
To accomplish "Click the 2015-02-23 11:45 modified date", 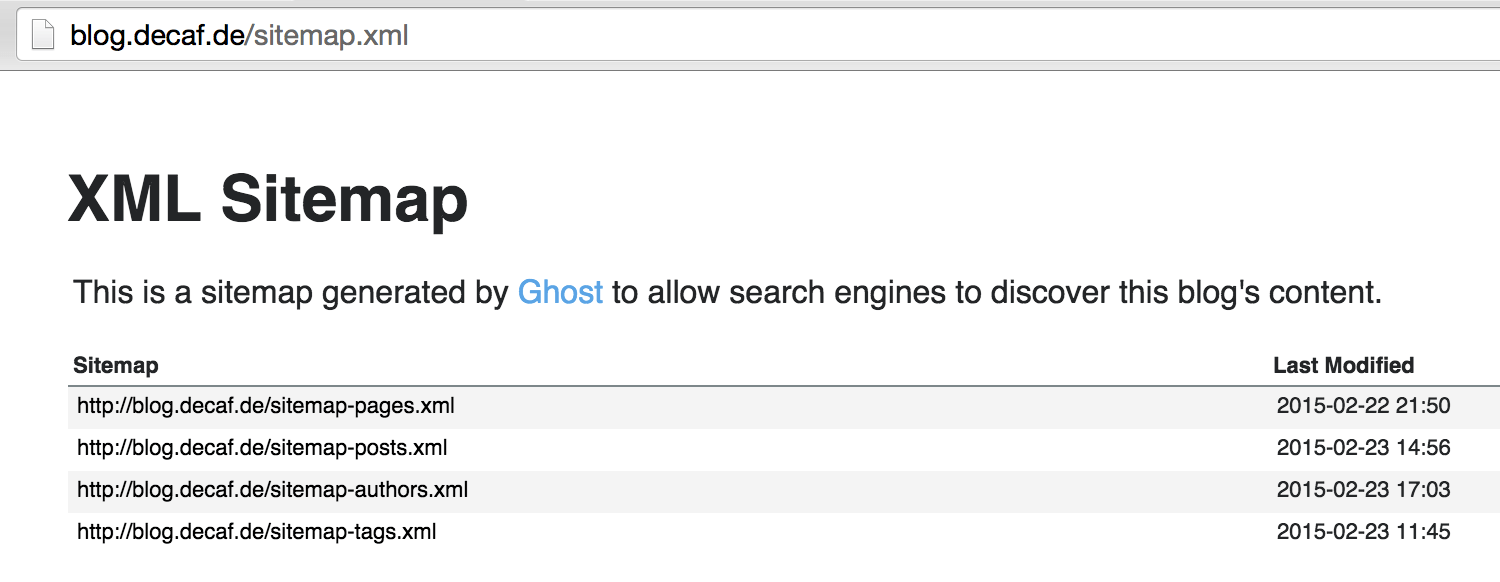I will pos(1364,532).
